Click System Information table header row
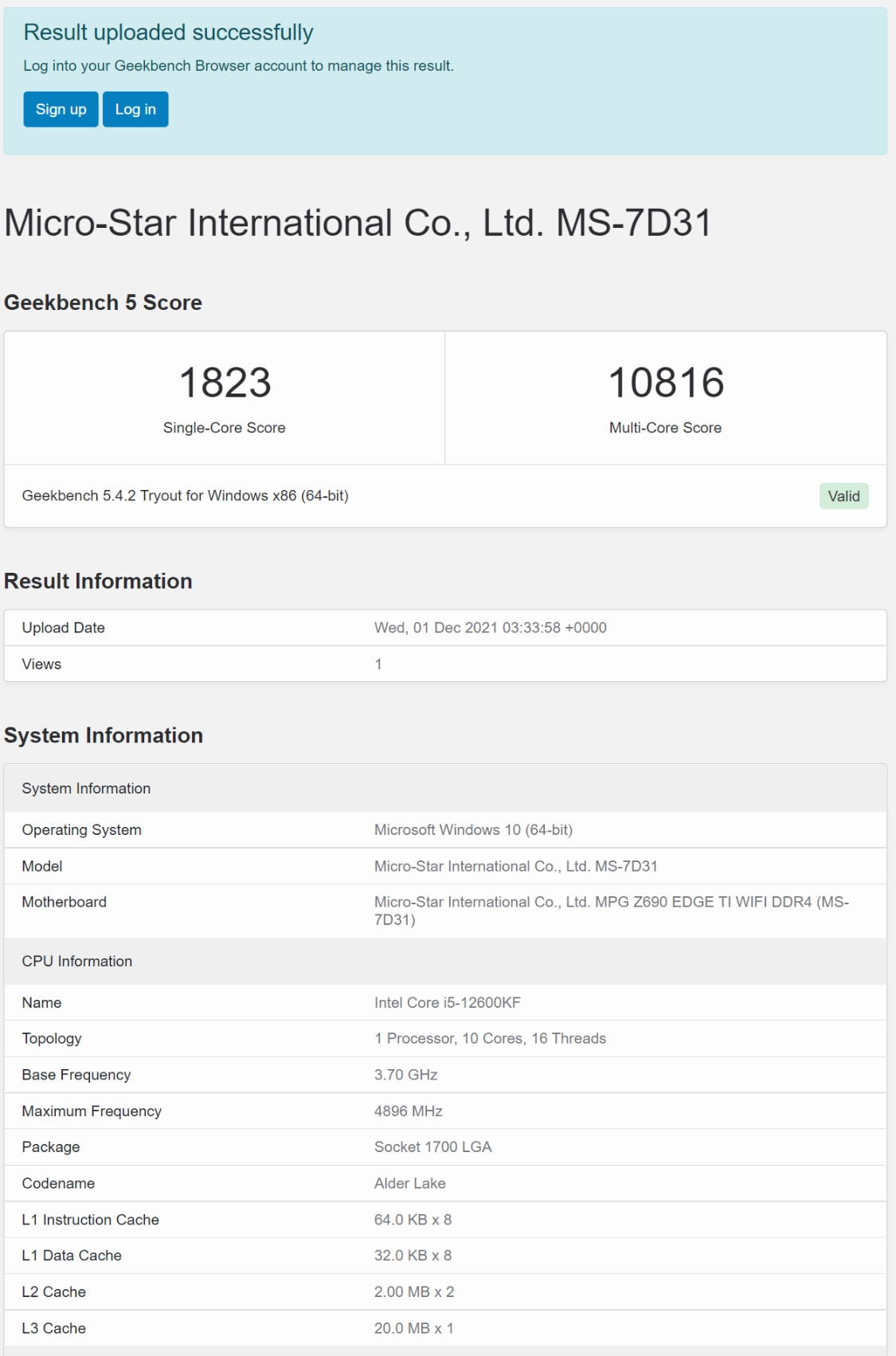This screenshot has height=1356, width=896. (445, 789)
